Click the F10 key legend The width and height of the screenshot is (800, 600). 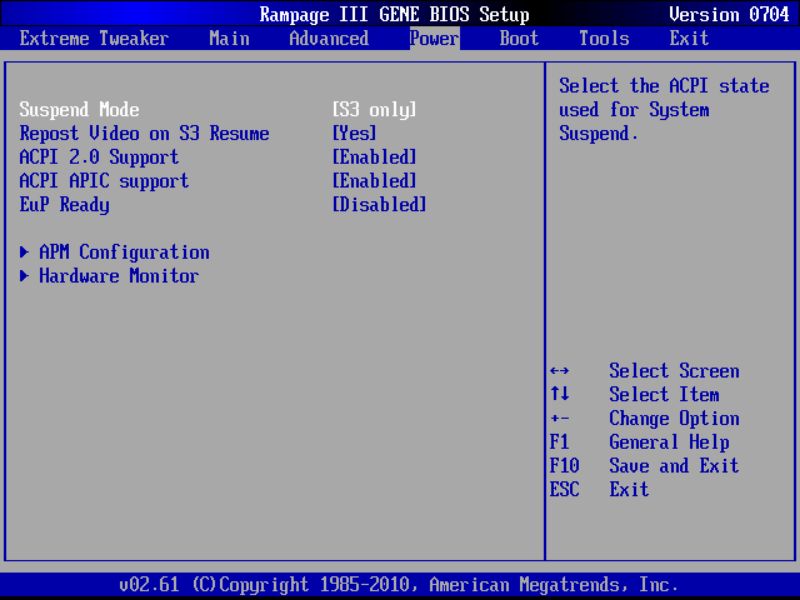click(x=564, y=466)
